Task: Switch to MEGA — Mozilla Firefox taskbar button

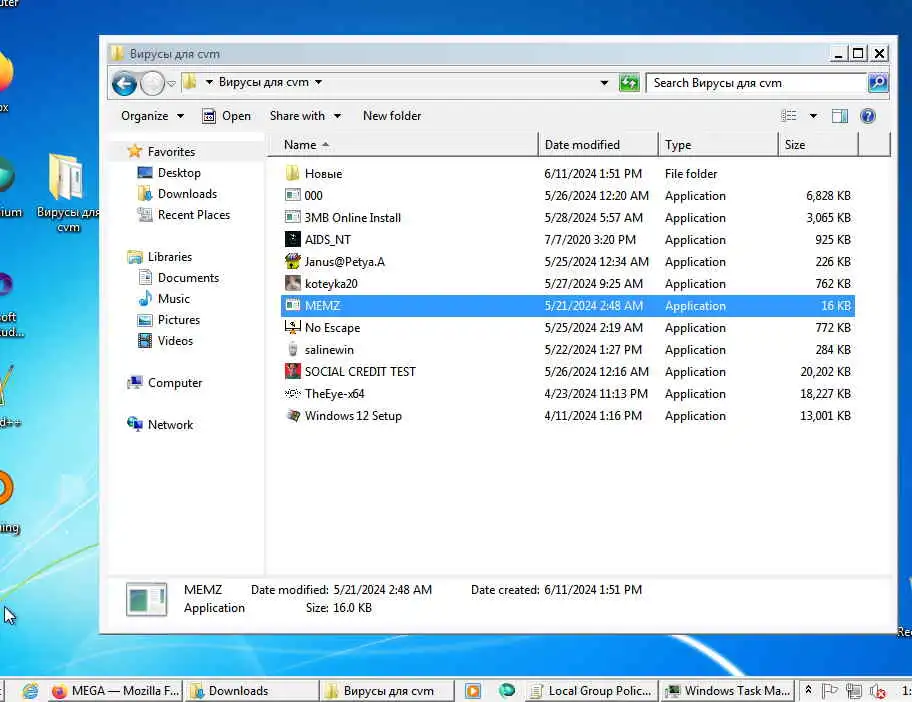Action: (x=115, y=690)
